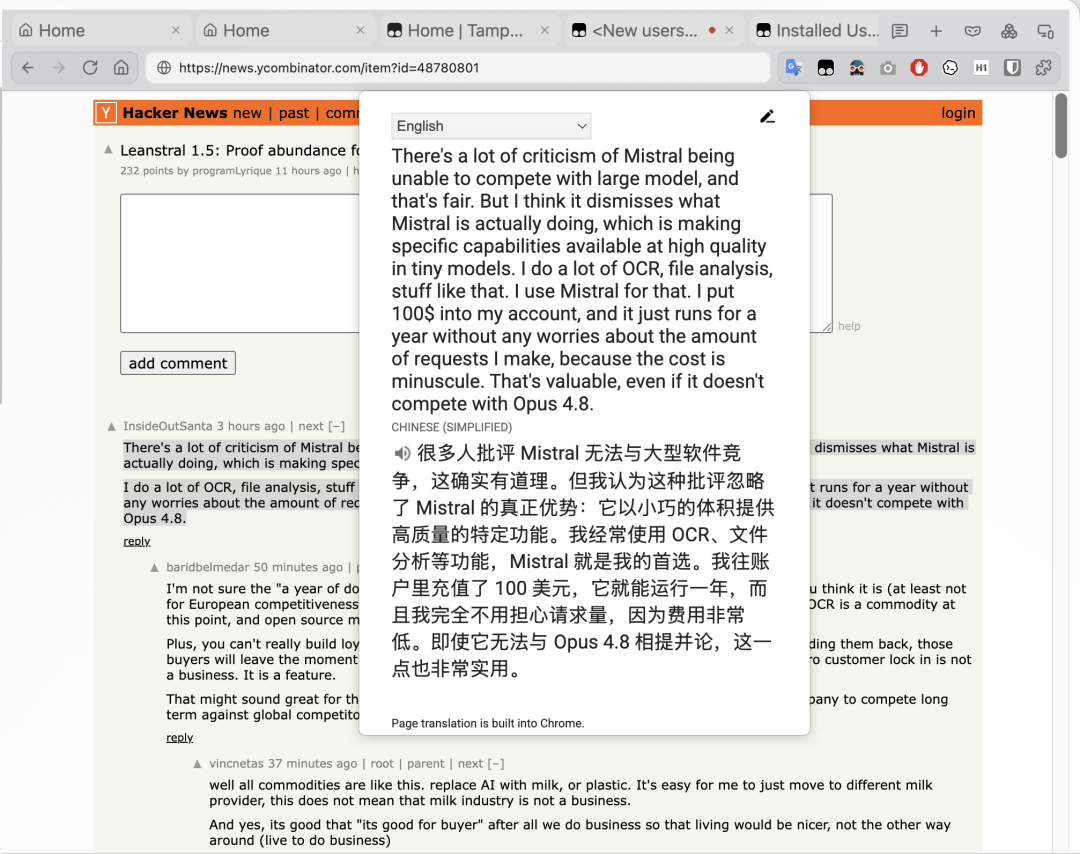Collapse vincnetas's comment via [–]
This screenshot has width=1080, height=854.
pos(496,764)
